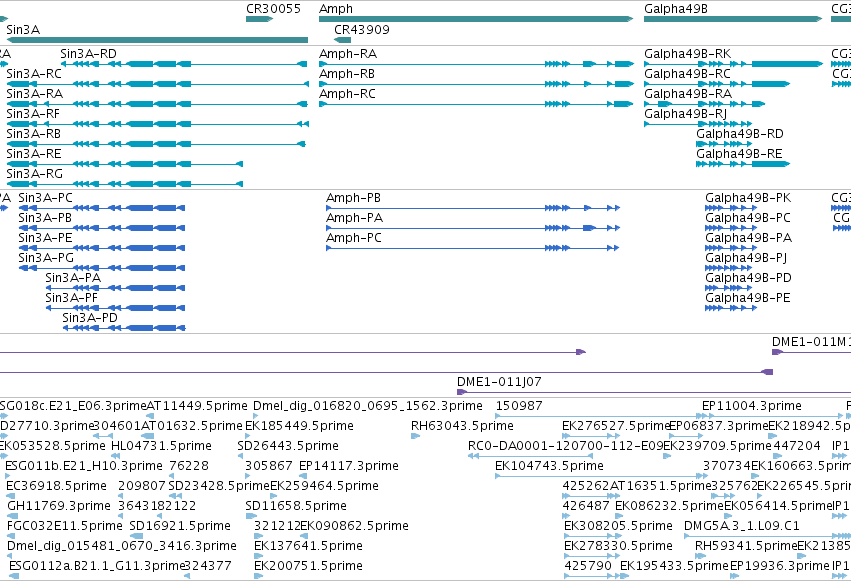This screenshot has height=581, width=851.
Task: Select Galpha49B-RJ transcript label
Action: [685, 114]
